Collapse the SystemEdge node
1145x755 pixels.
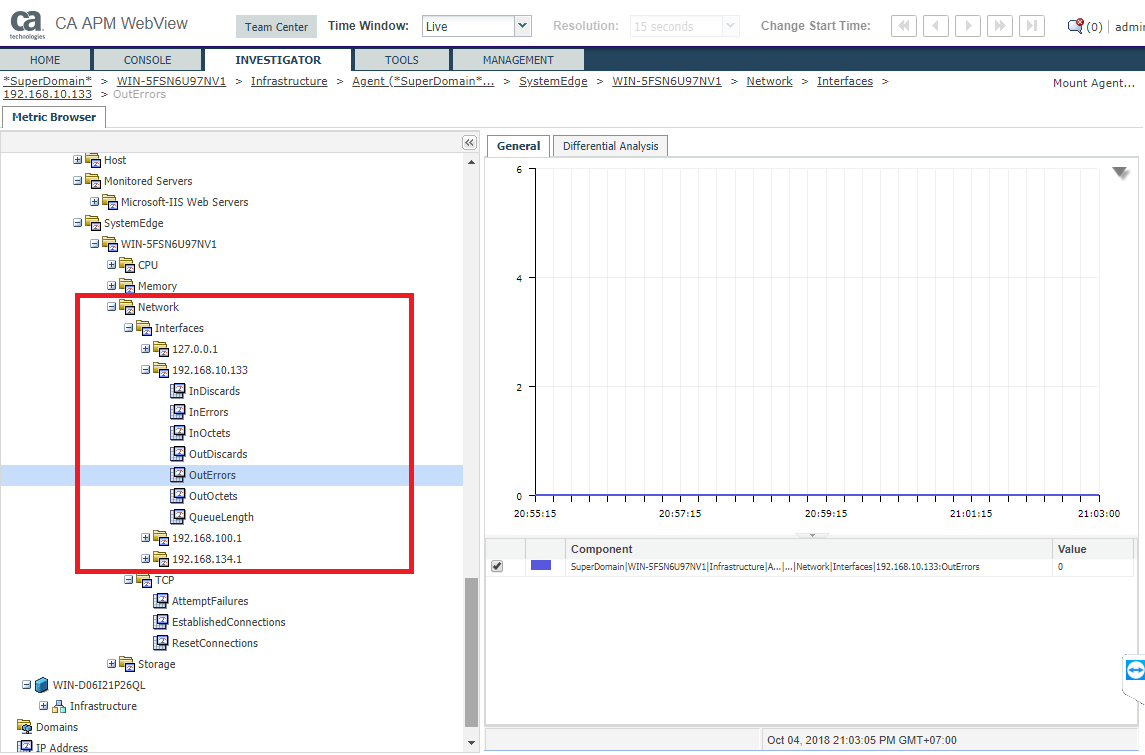(77, 223)
